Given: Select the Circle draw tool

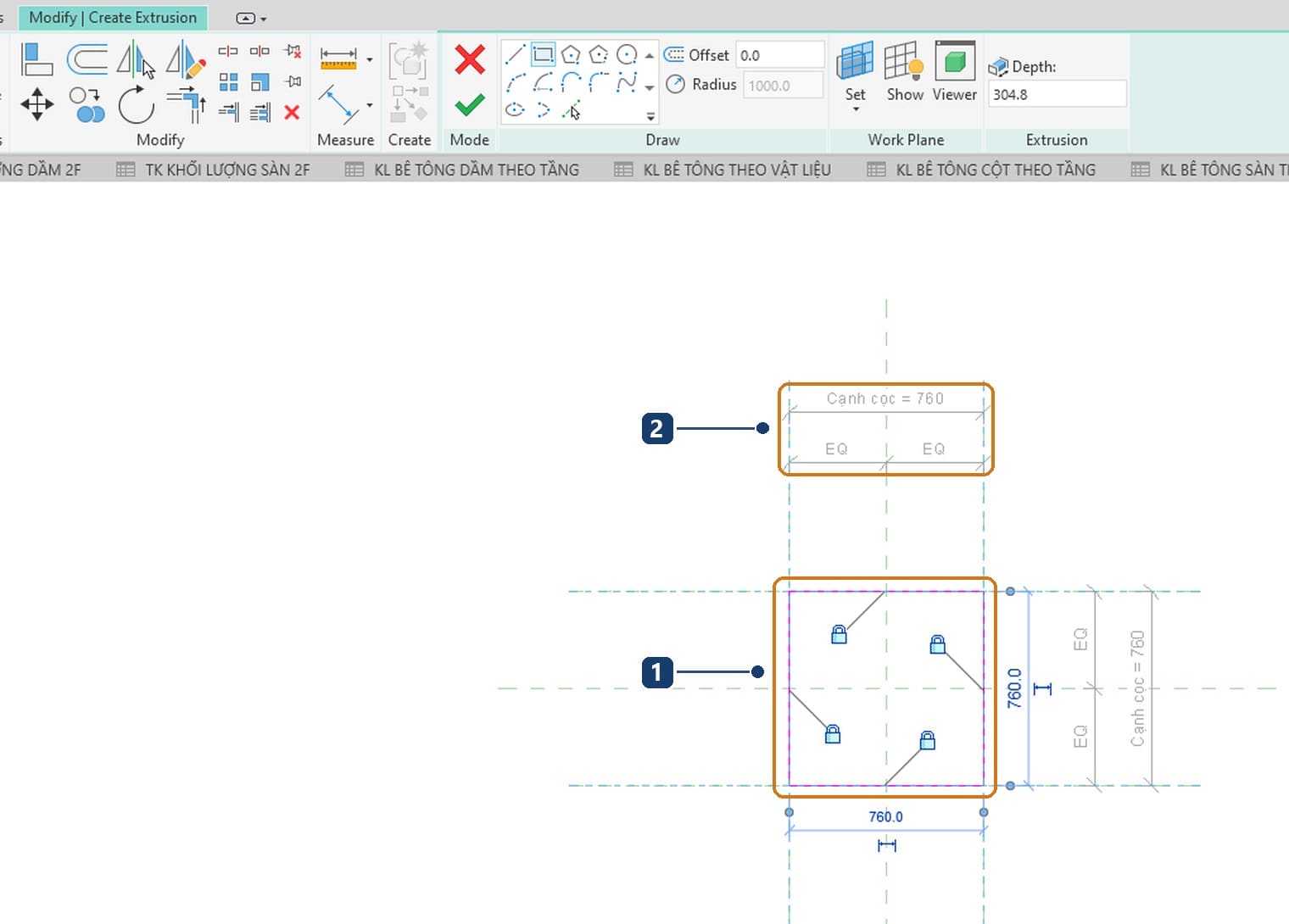Looking at the screenshot, I should coord(627,55).
